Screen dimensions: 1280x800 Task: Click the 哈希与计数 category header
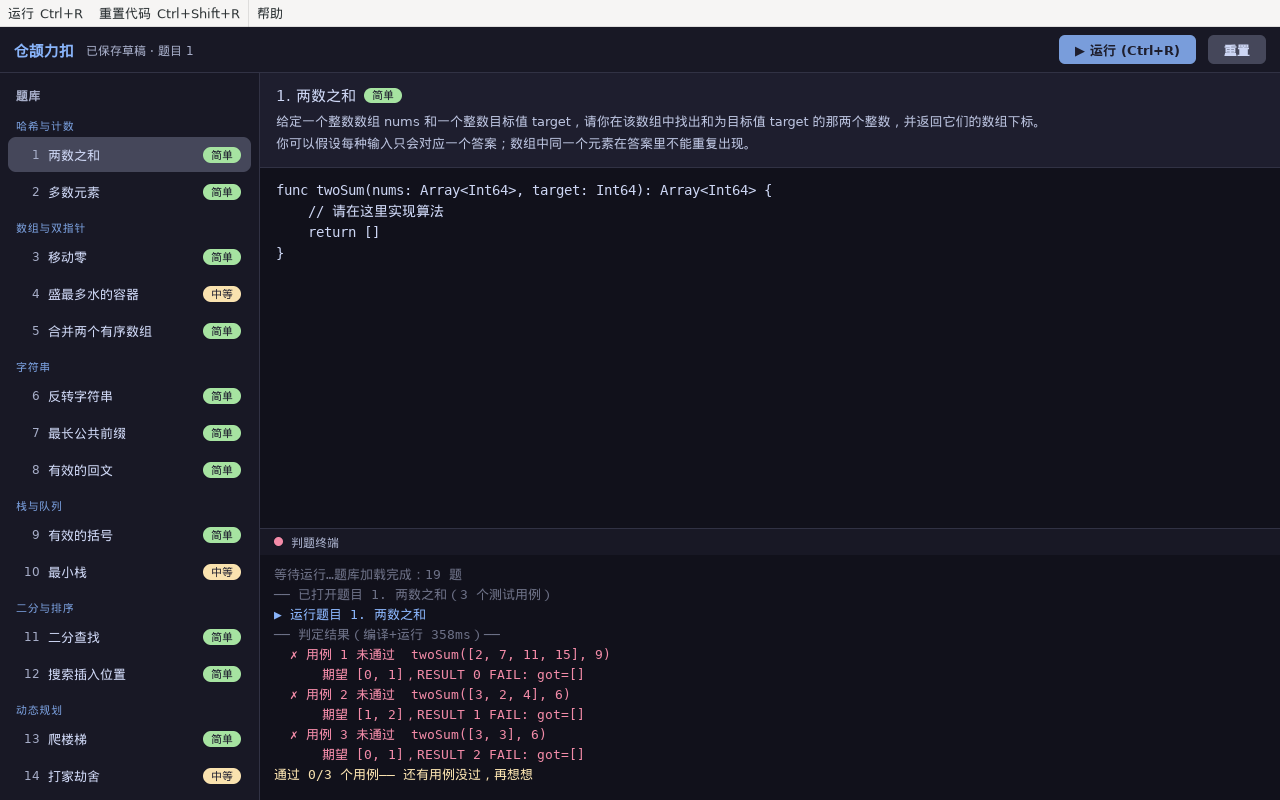coord(45,127)
